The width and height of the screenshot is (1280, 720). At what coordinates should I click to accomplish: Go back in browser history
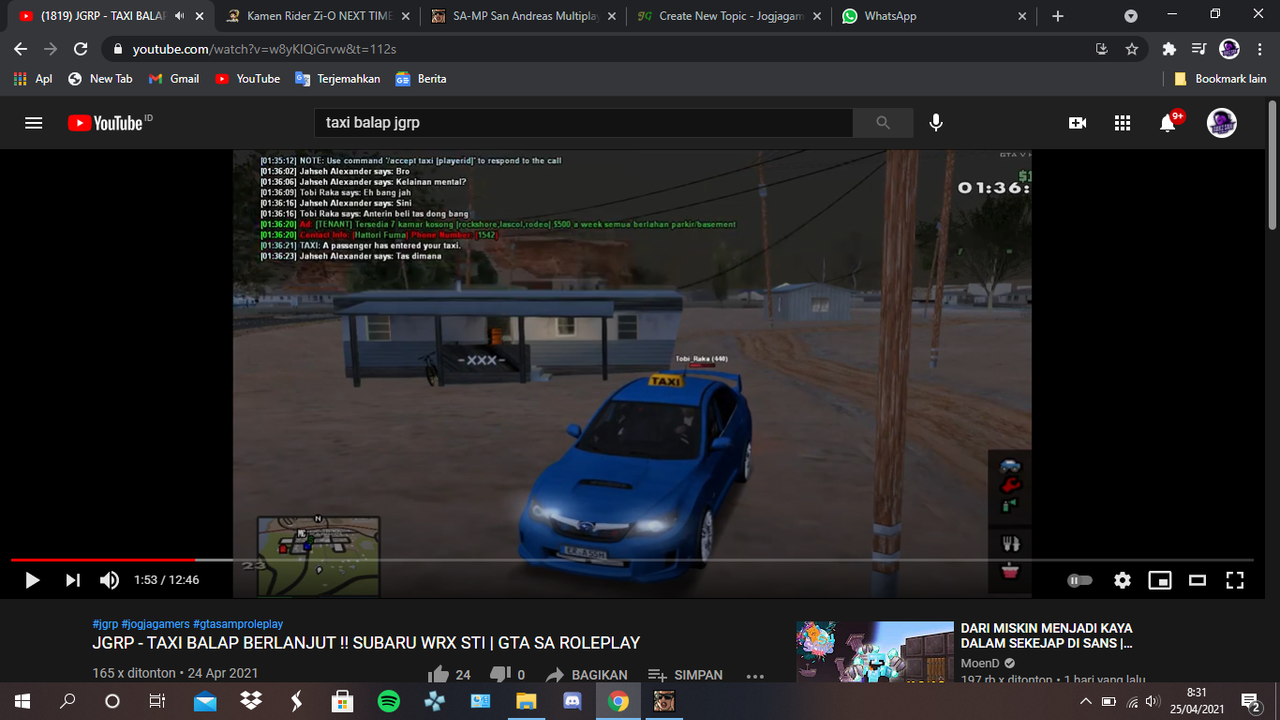pyautogui.click(x=21, y=49)
